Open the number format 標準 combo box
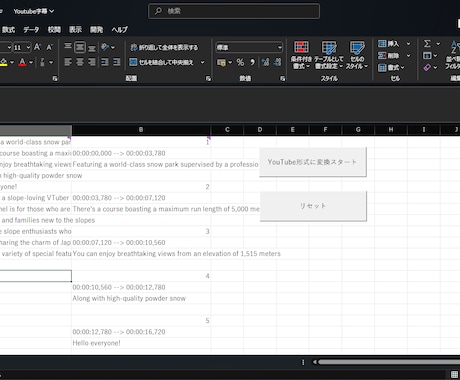The image size is (460, 380). tap(249, 47)
